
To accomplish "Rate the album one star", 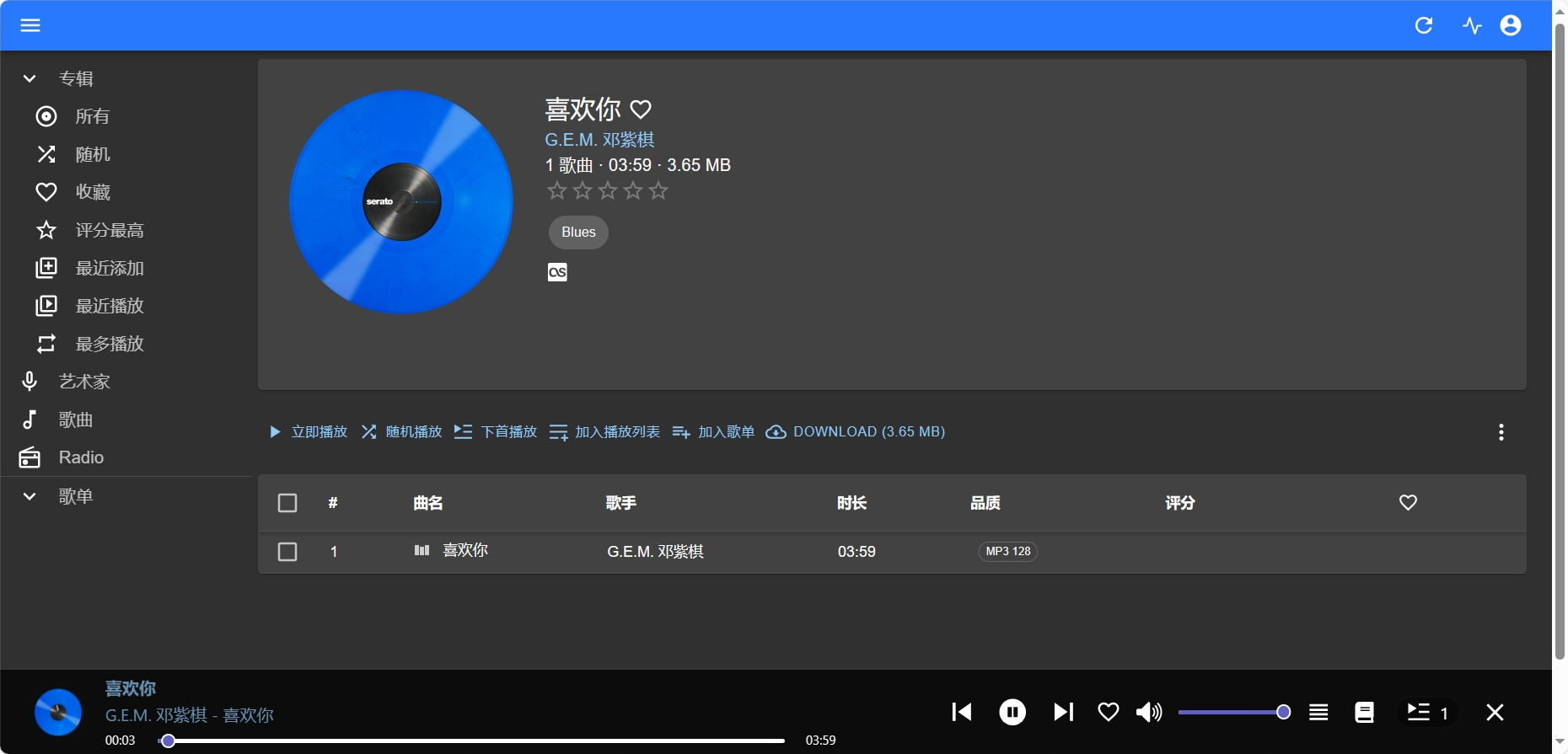I will pyautogui.click(x=557, y=190).
